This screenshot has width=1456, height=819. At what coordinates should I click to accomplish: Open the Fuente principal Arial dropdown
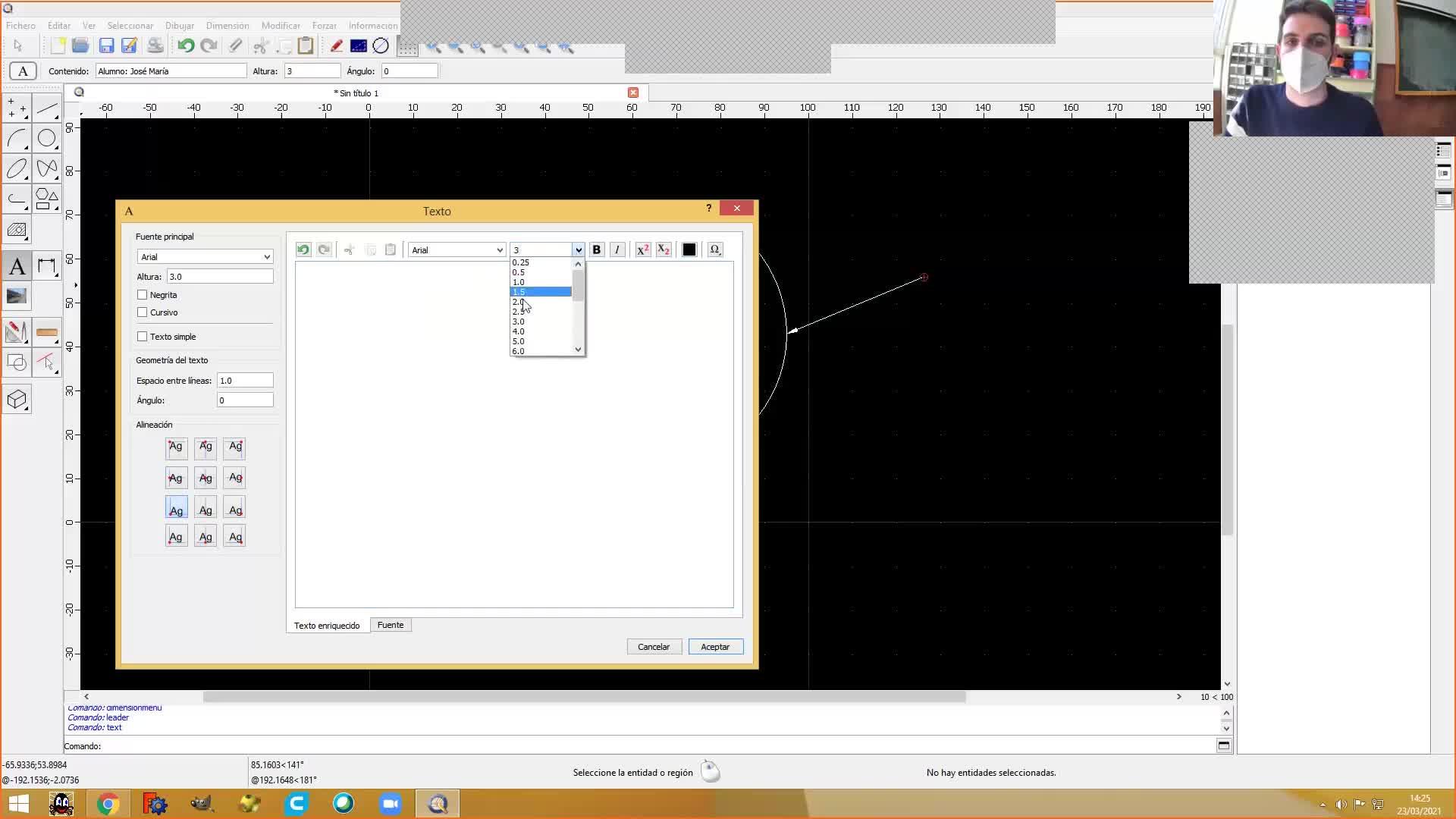(x=205, y=257)
